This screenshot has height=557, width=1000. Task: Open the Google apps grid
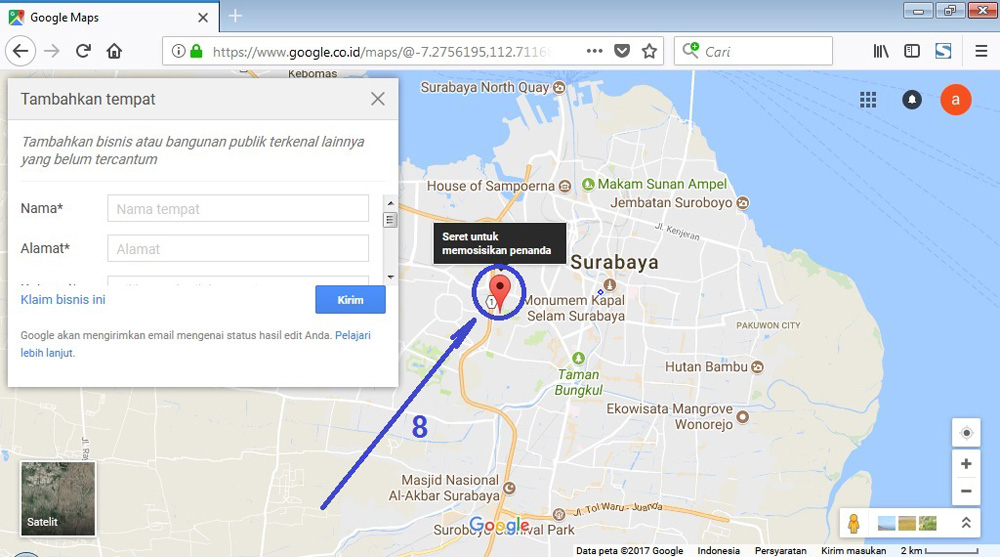868,100
